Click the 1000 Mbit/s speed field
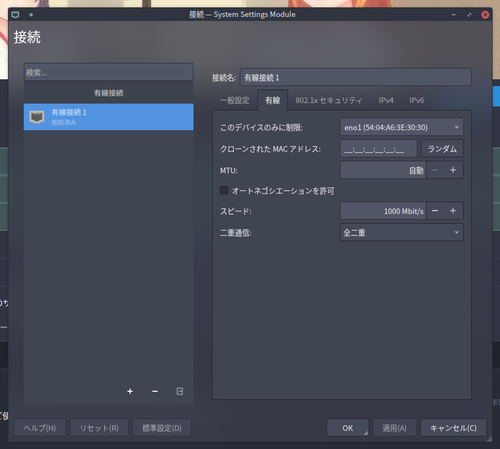Image resolution: width=500 pixels, height=449 pixels. pos(383,211)
